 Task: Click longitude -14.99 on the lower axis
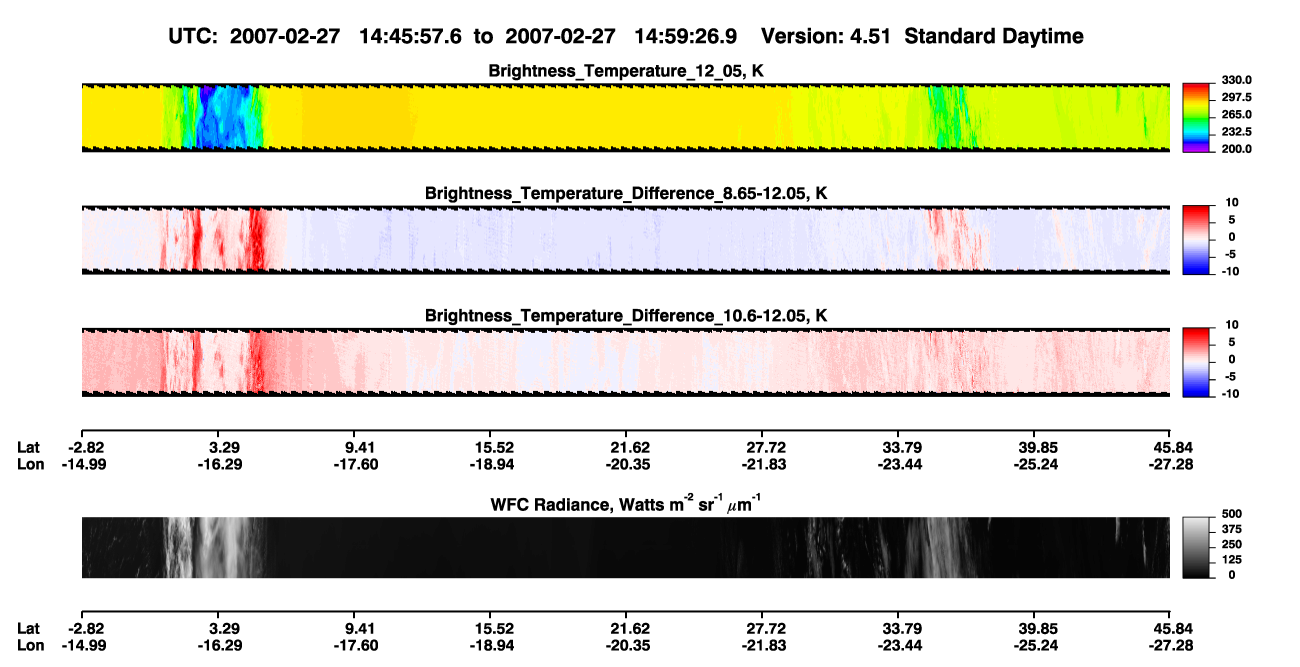coord(86,645)
